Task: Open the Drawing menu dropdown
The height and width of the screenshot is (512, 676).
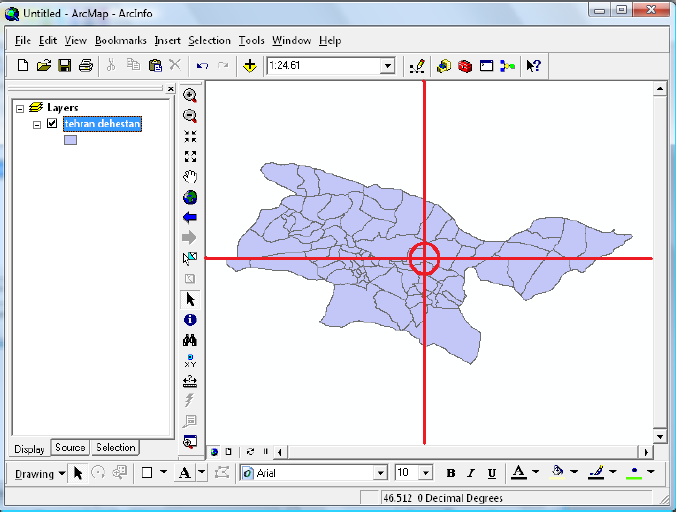Action: (39, 474)
